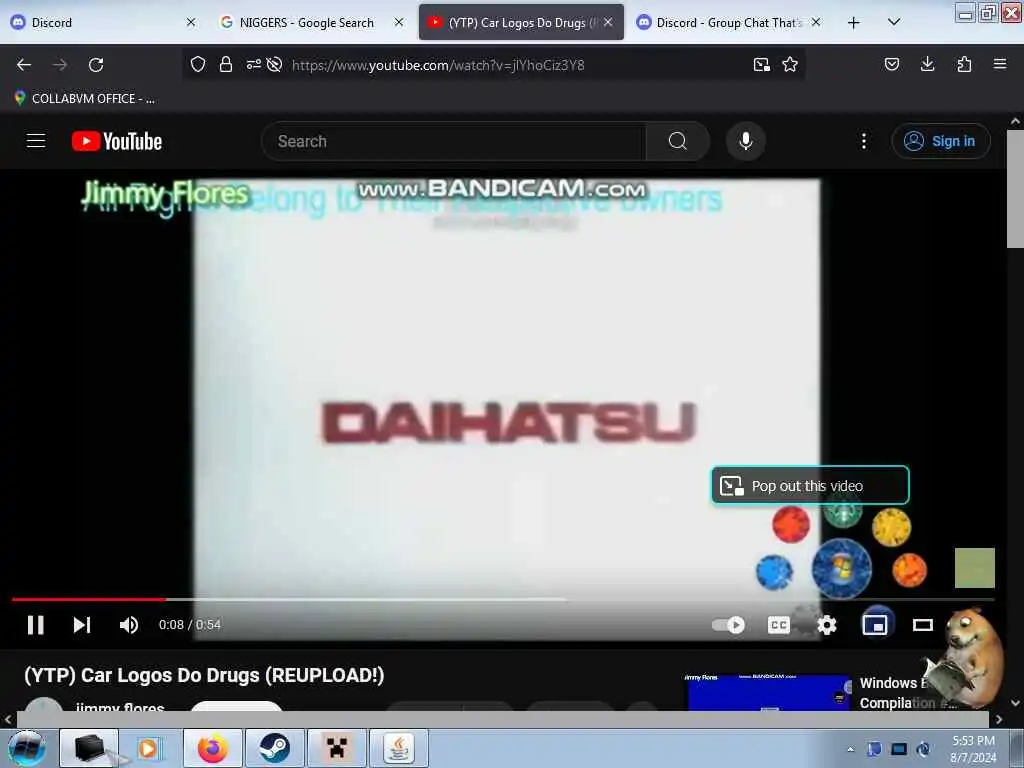Close the Google Search tab
1024x768 pixels.
(399, 22)
